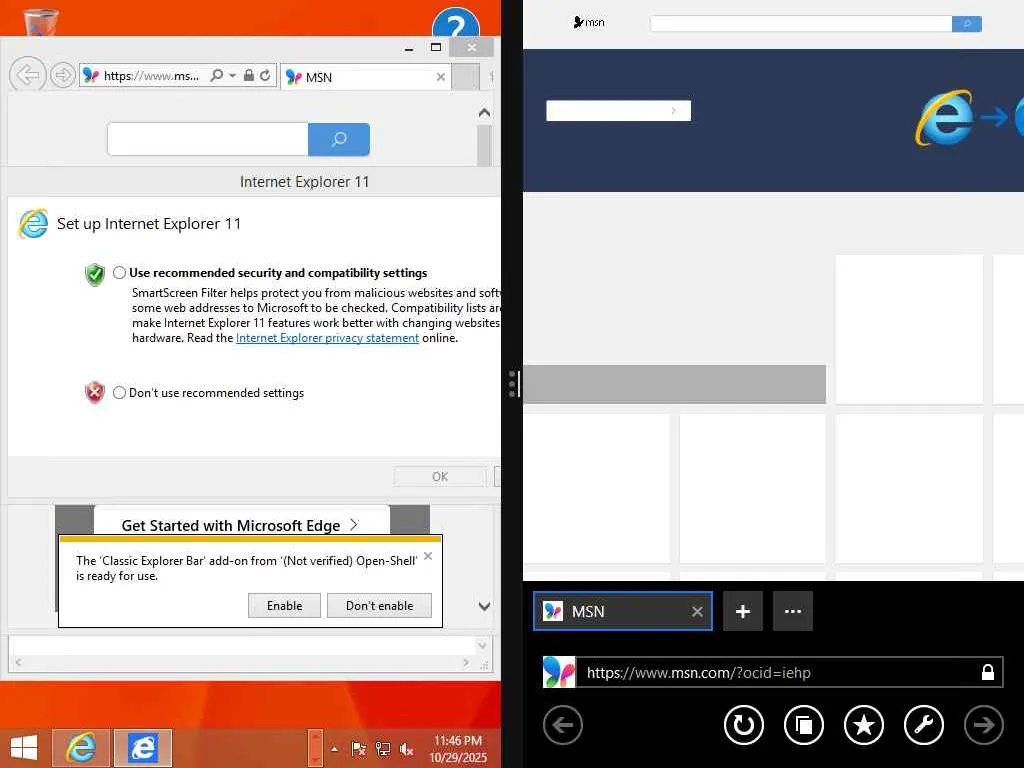The image size is (1024, 768).
Task: Refresh the page in desktop IE address bar
Action: pos(264,76)
